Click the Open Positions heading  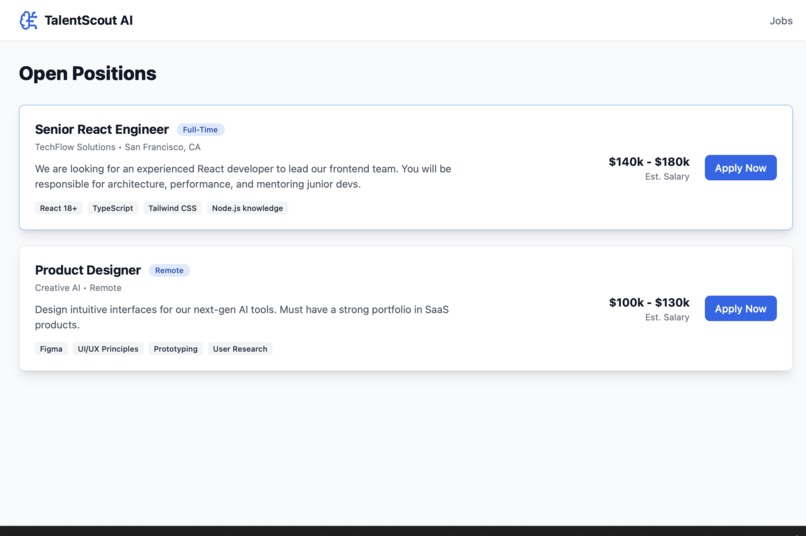pyautogui.click(x=87, y=73)
